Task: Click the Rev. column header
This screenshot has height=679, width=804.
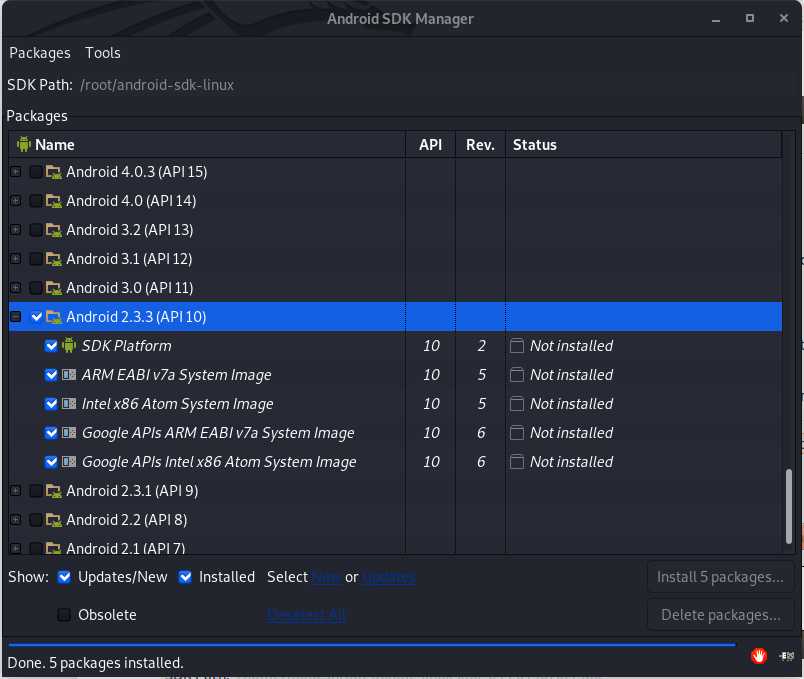Action: 480,145
